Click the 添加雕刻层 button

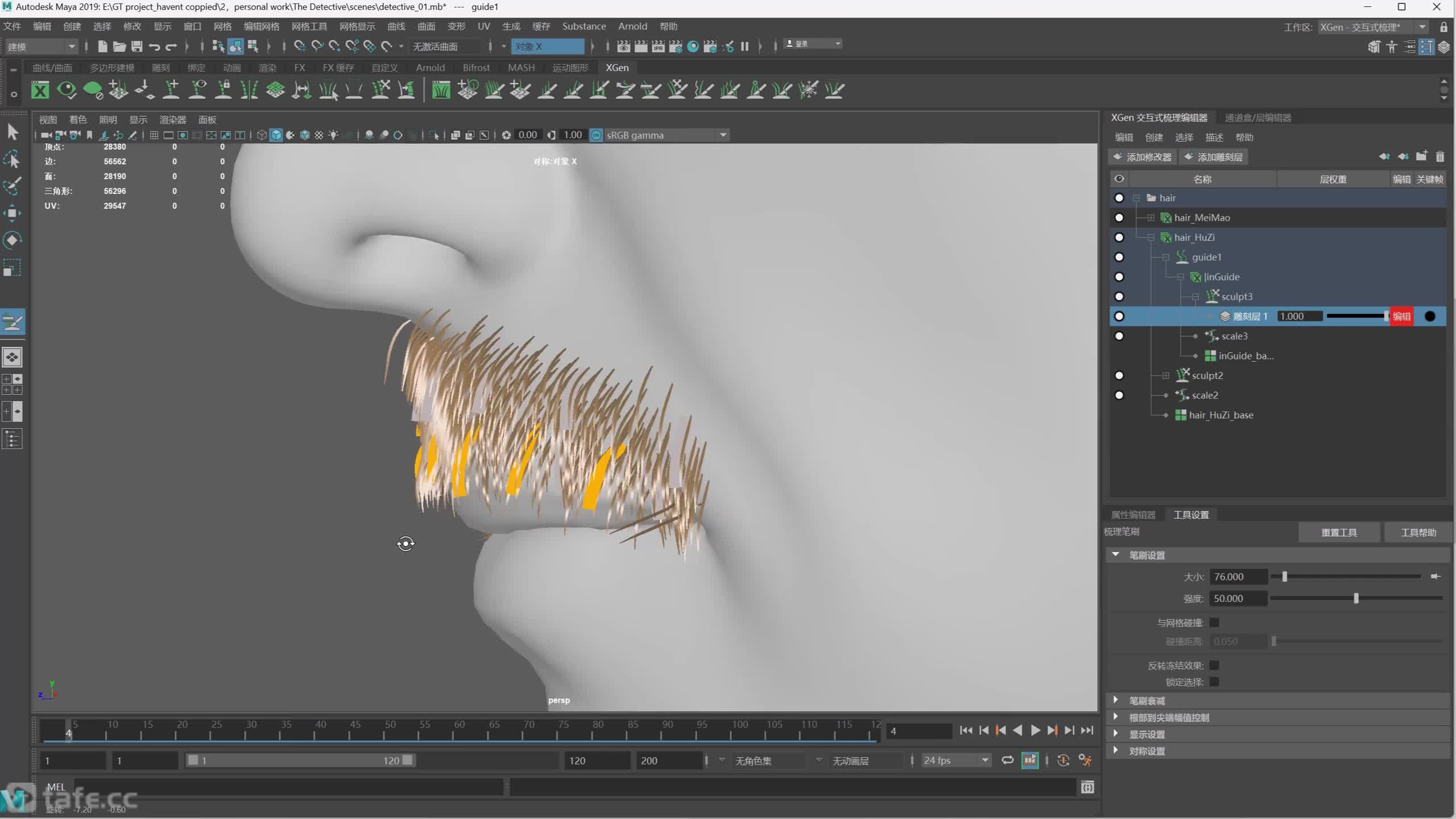1213,157
